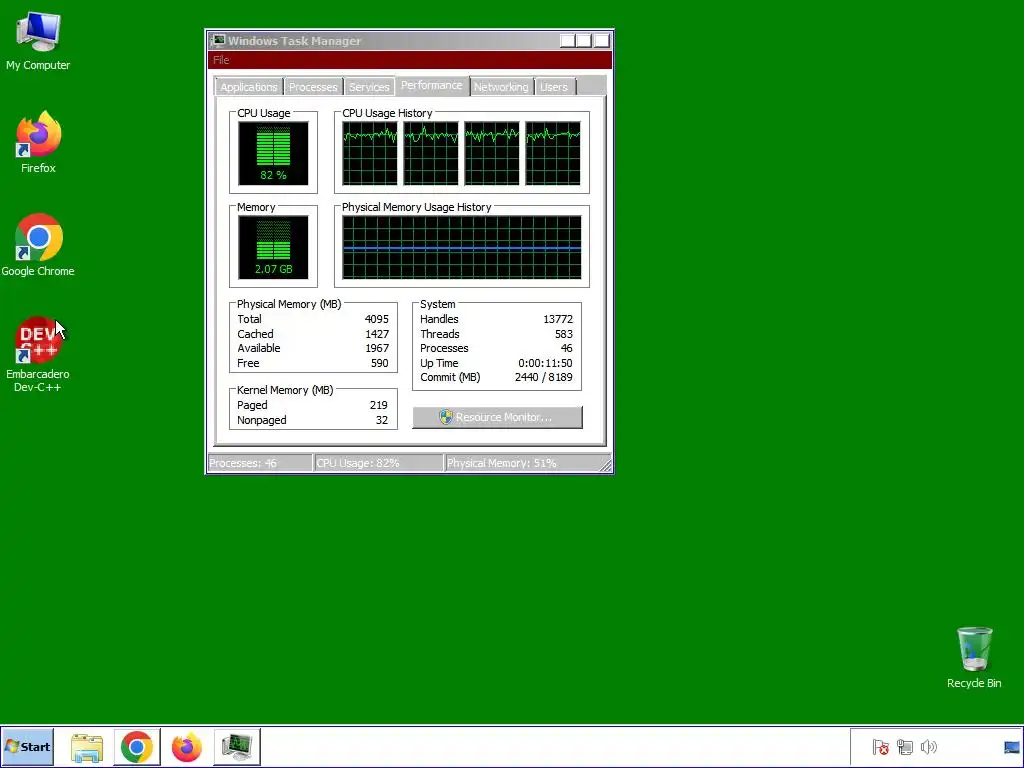This screenshot has height=768, width=1024.
Task: Click the Memory 2.07 GB meter
Action: tap(273, 248)
